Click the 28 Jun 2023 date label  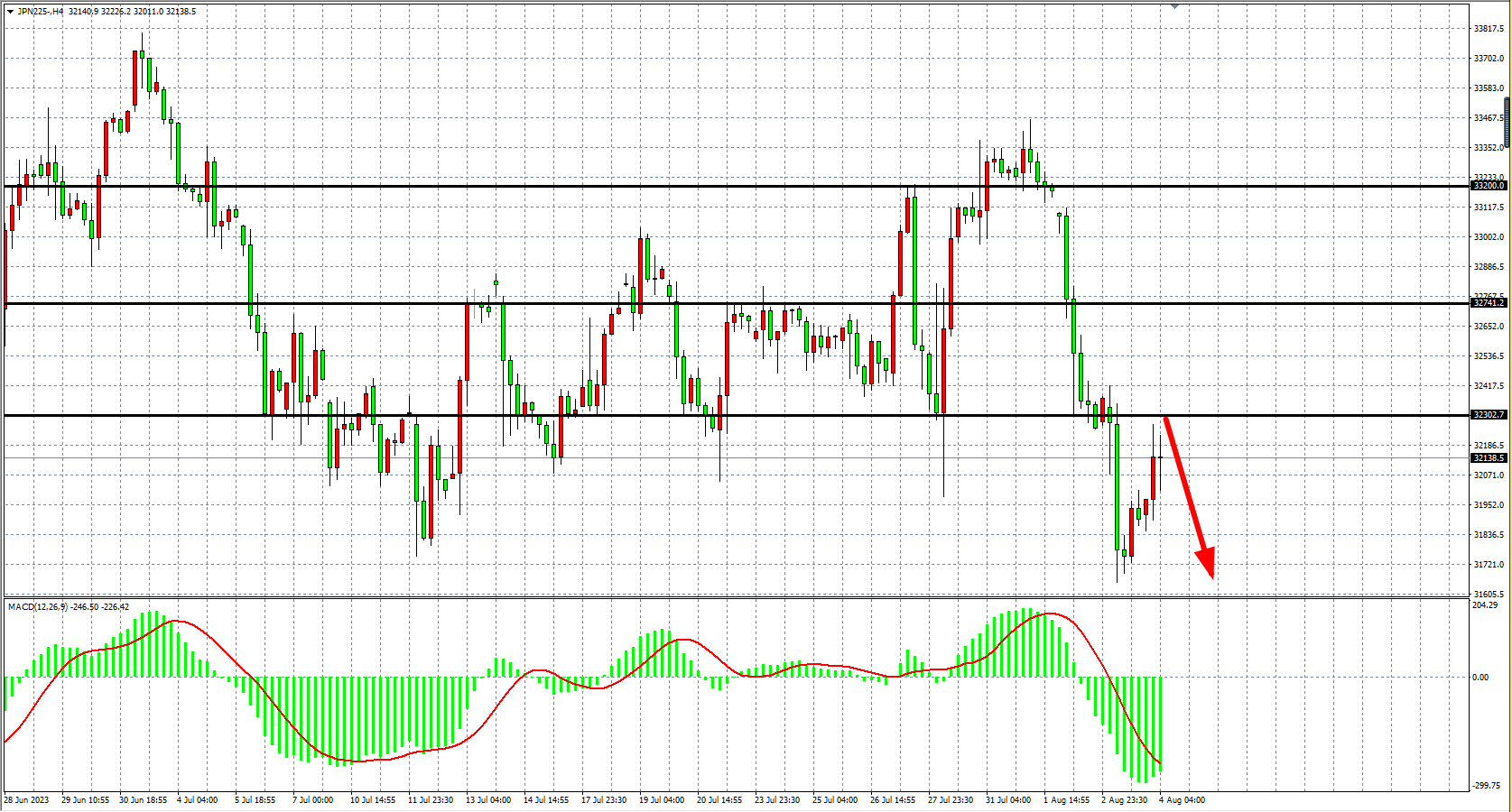[x=26, y=800]
